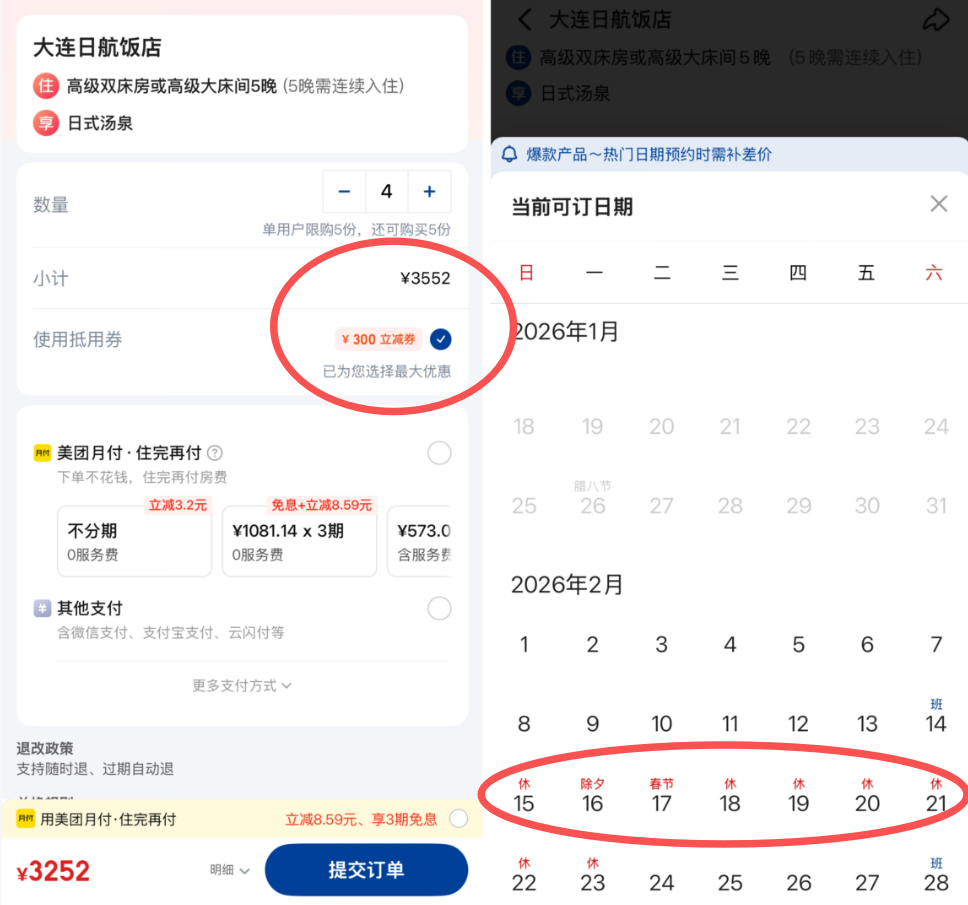The image size is (968, 905).
Task: Close the 当前可订日期 calendar panel
Action: [x=939, y=203]
